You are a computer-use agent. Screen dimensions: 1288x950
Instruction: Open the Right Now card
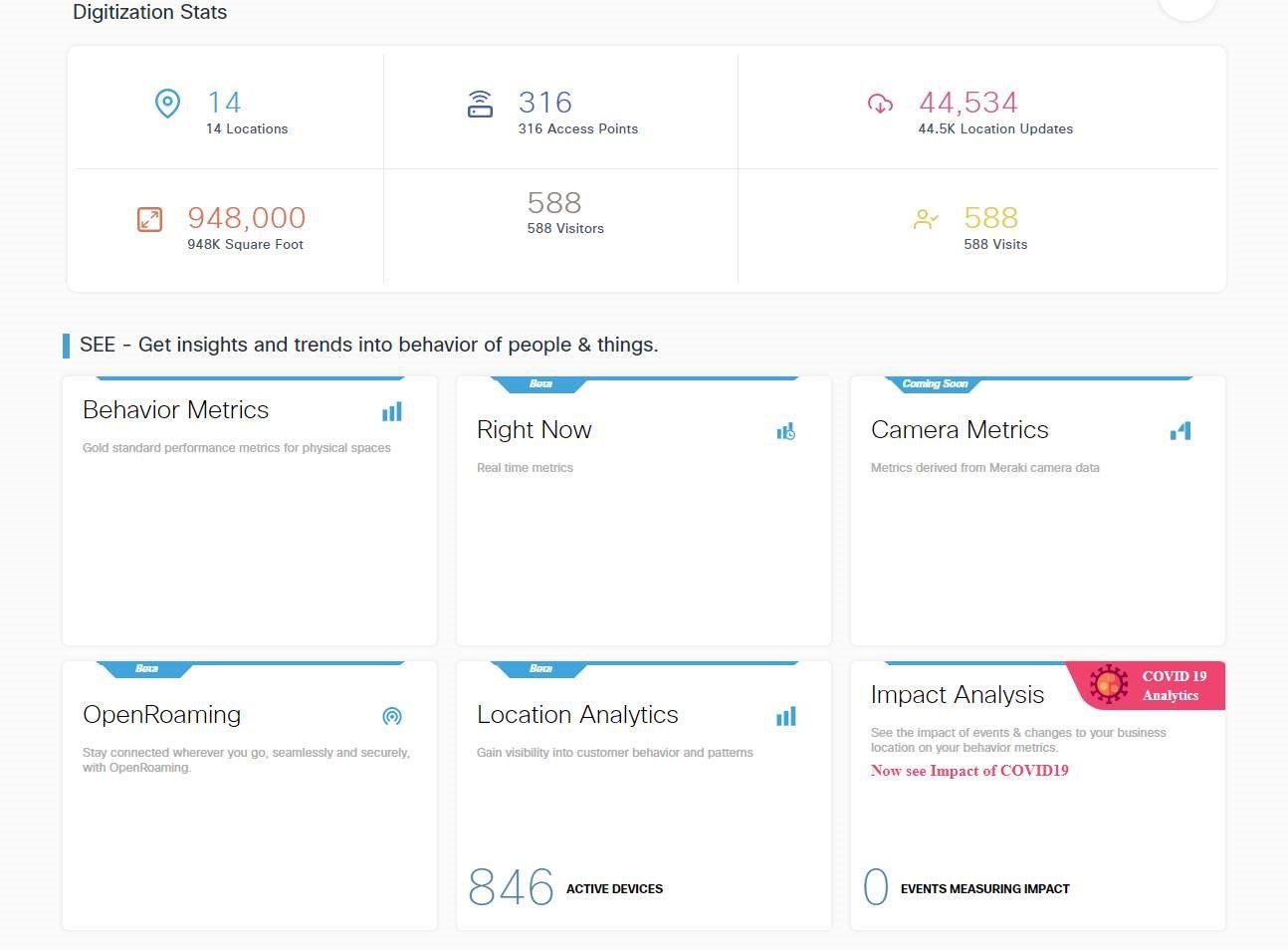tap(643, 510)
